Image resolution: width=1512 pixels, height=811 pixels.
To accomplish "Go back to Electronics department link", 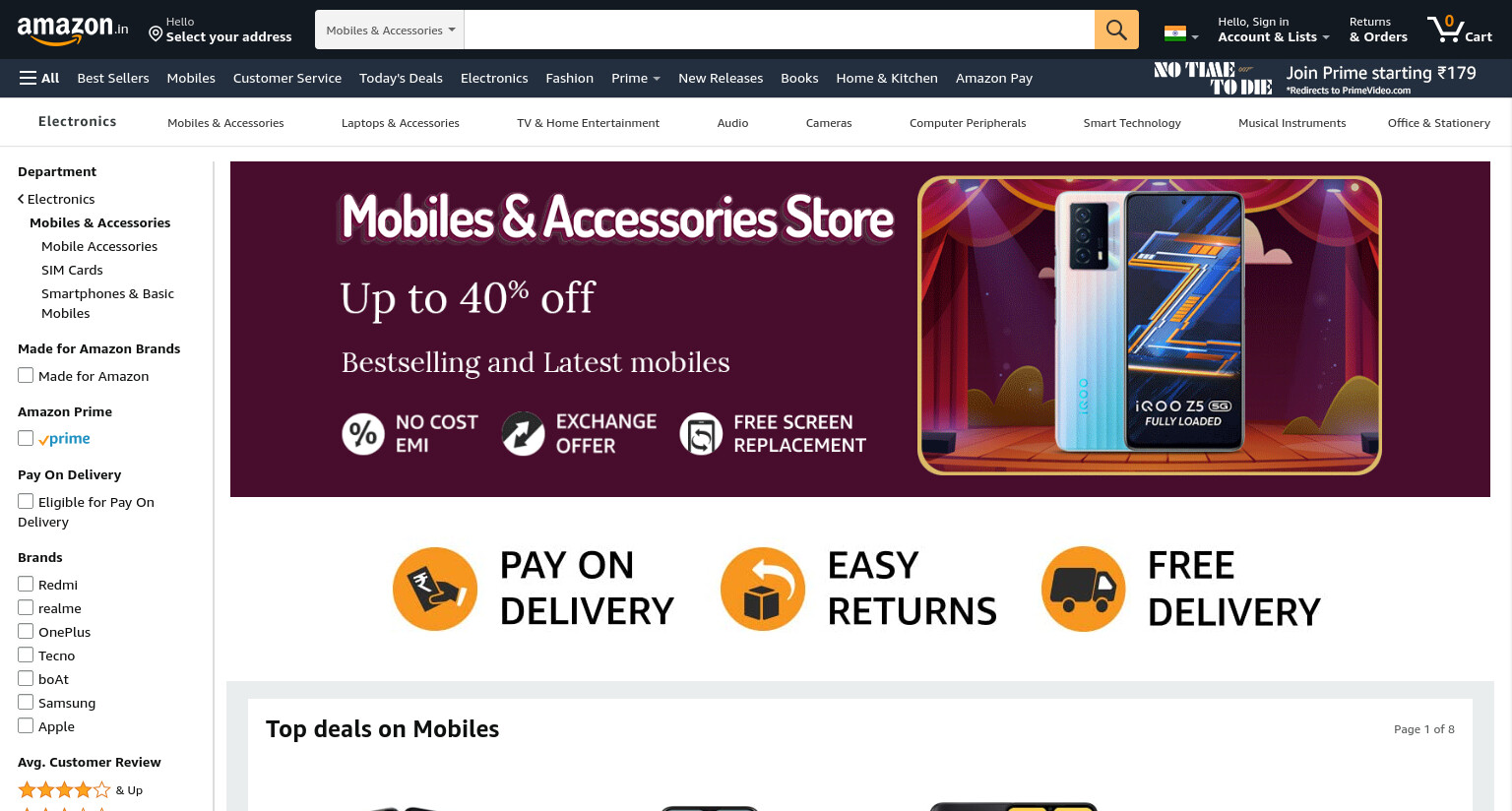I will coord(56,199).
